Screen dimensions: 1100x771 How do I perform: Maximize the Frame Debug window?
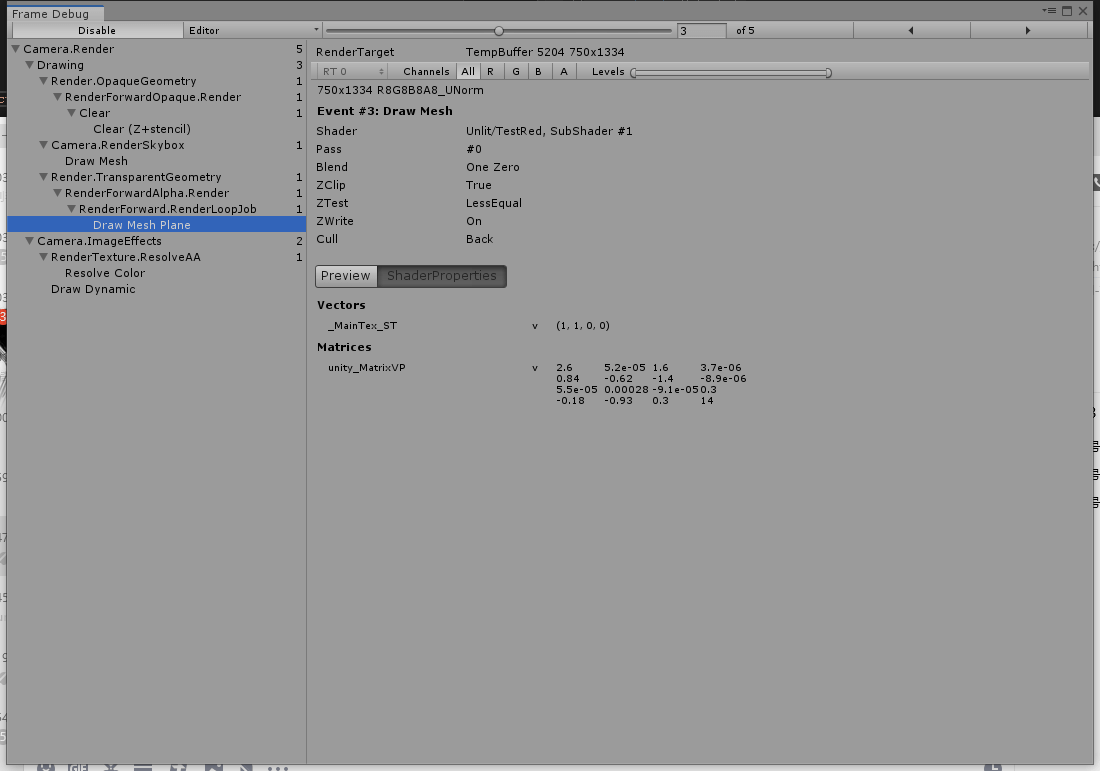tap(1067, 11)
